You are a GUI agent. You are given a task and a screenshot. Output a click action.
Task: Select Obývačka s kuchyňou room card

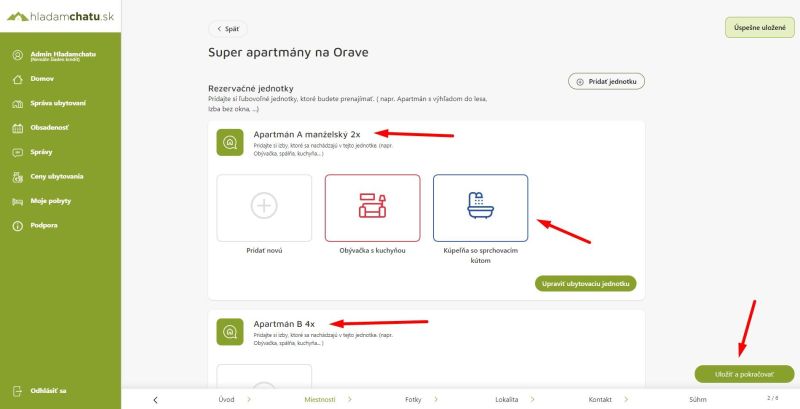372,208
